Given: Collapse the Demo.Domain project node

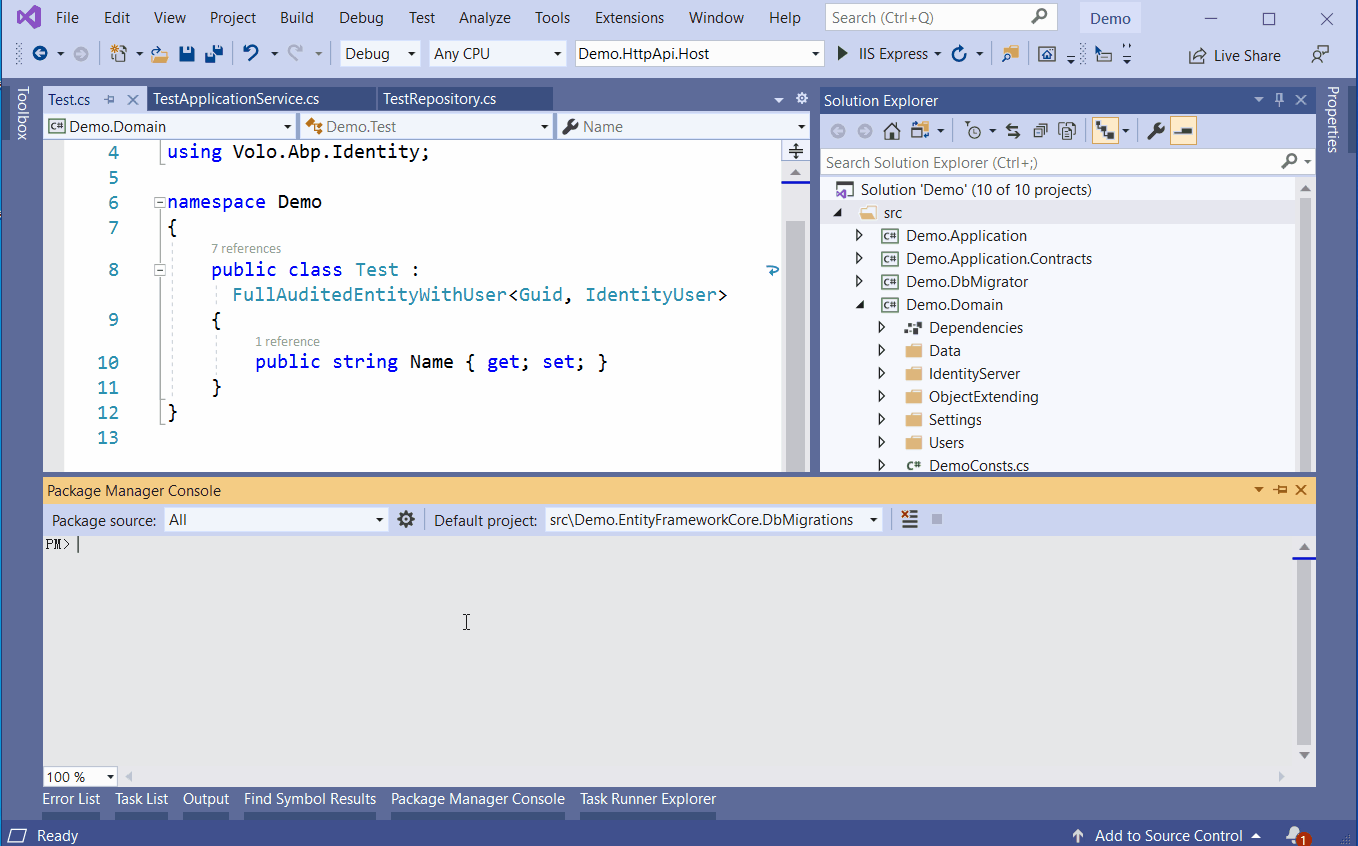Looking at the screenshot, I should (x=858, y=304).
